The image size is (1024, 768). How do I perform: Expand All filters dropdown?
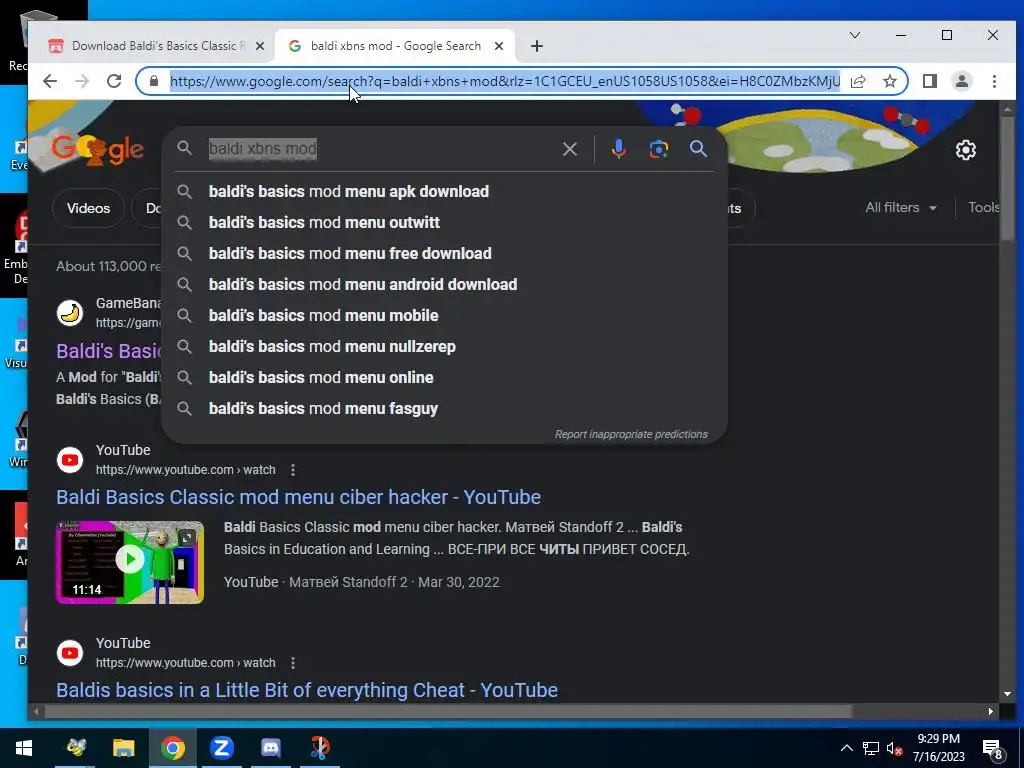pos(901,208)
